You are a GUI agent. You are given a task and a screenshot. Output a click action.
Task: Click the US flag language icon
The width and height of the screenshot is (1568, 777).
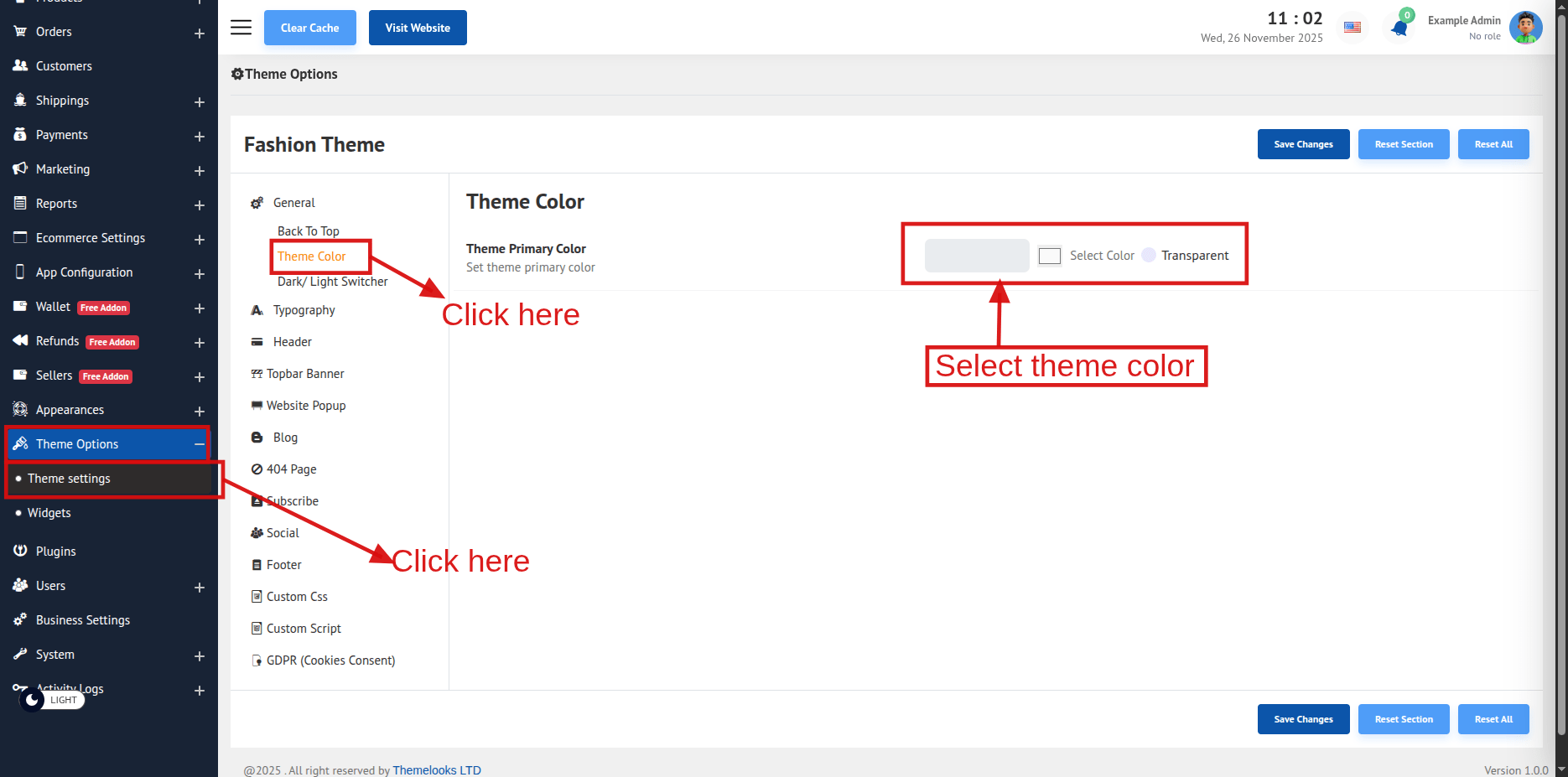point(1353,28)
